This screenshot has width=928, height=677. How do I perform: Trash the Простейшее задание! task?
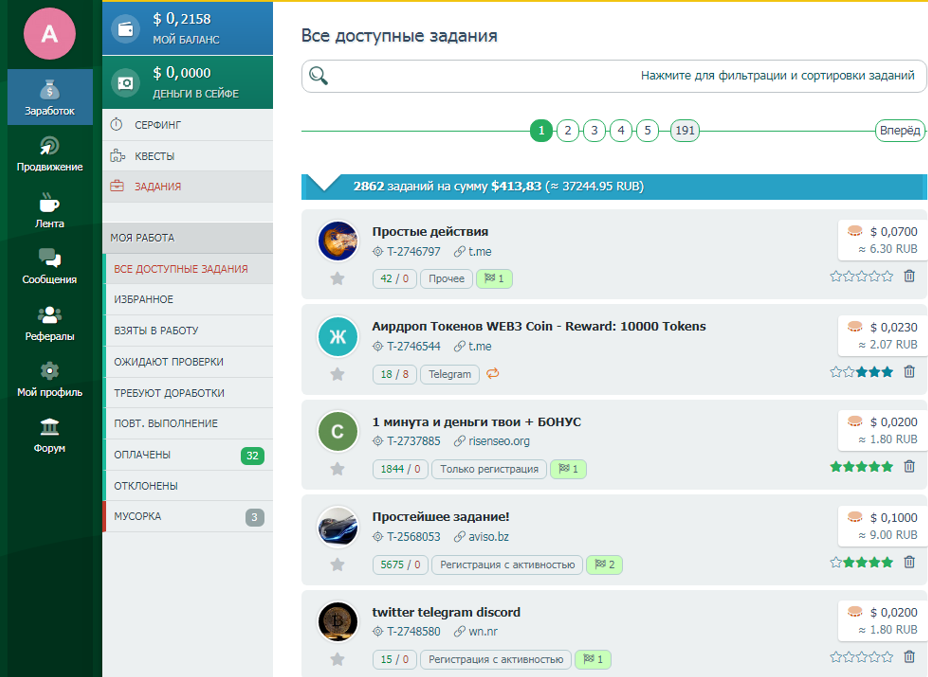[x=910, y=562]
